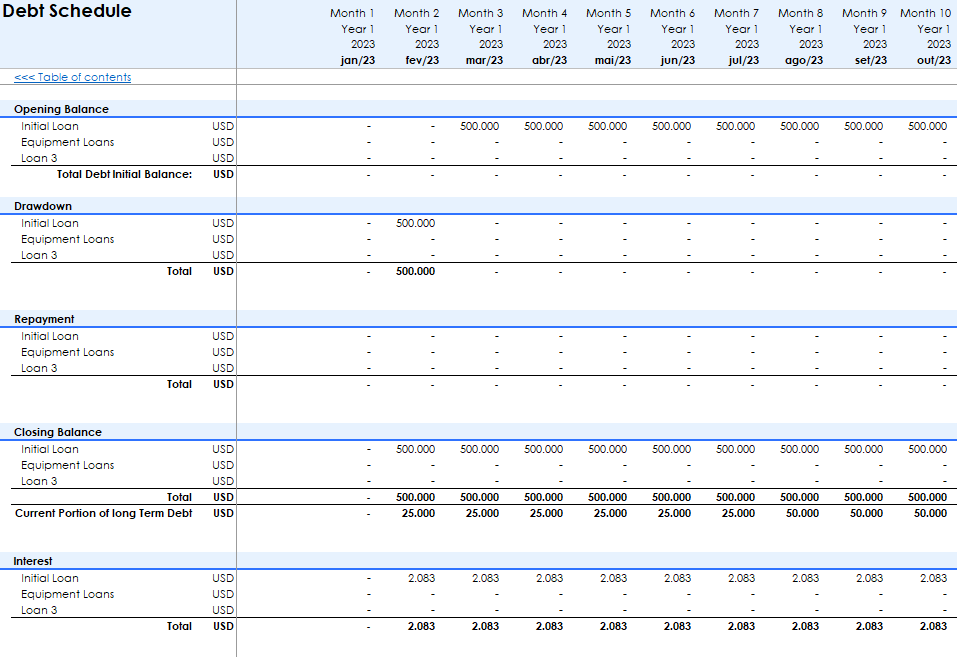
Task: Select the Debt Schedule title cell
Action: (x=67, y=12)
